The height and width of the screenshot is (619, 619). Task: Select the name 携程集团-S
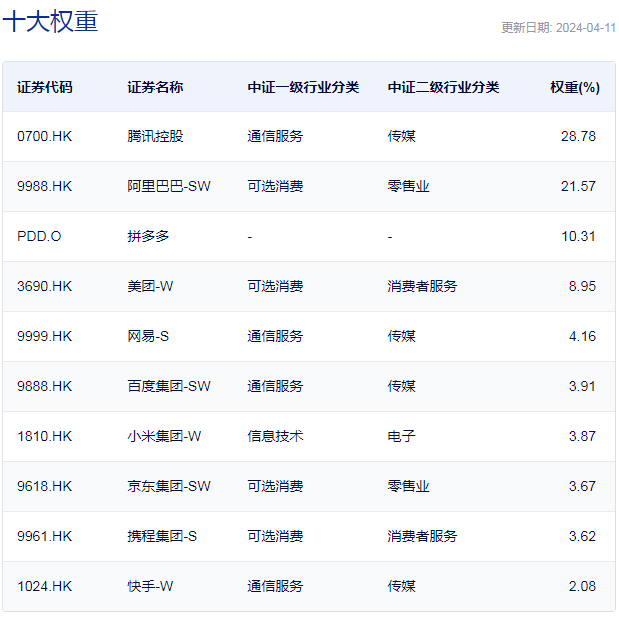coord(162,536)
